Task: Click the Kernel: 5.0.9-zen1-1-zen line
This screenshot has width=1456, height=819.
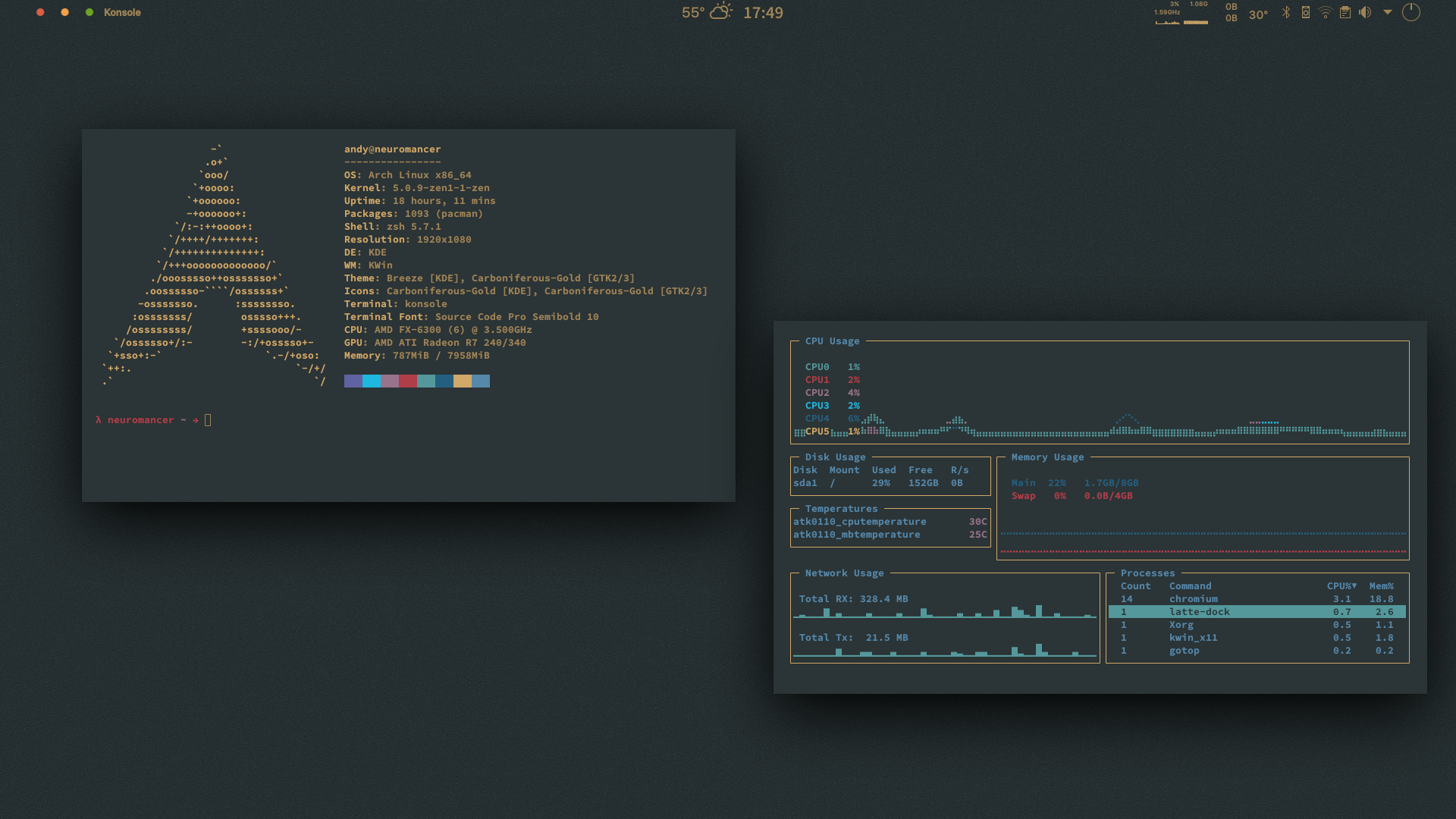Action: pos(417,188)
